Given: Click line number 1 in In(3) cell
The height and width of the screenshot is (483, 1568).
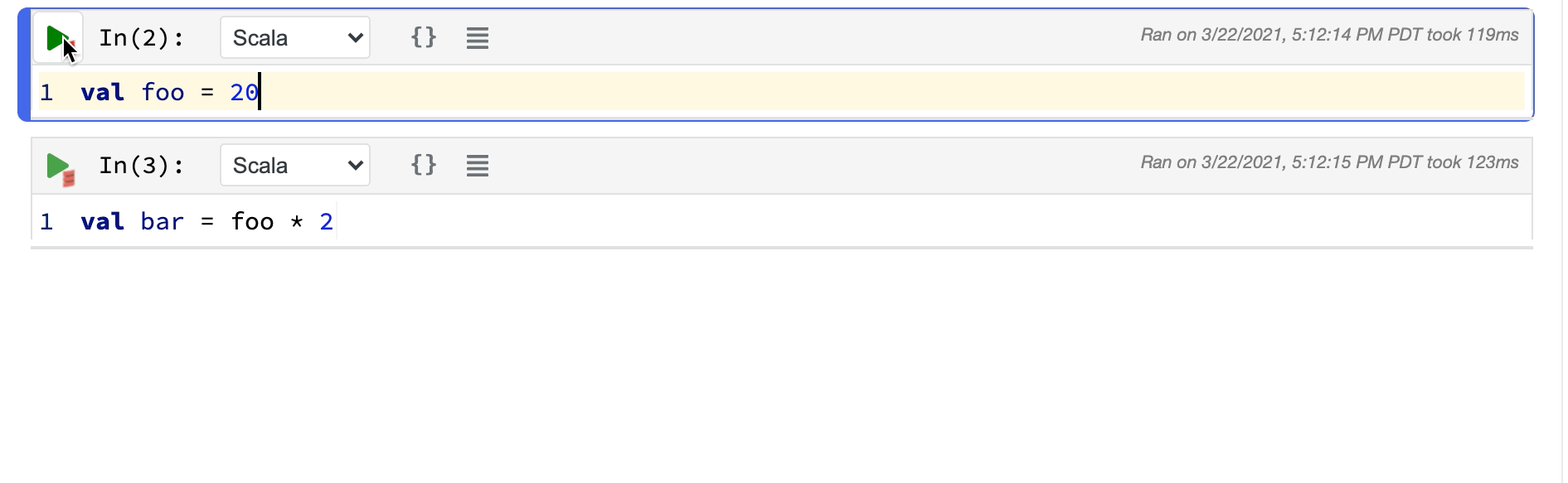Looking at the screenshot, I should (x=46, y=222).
